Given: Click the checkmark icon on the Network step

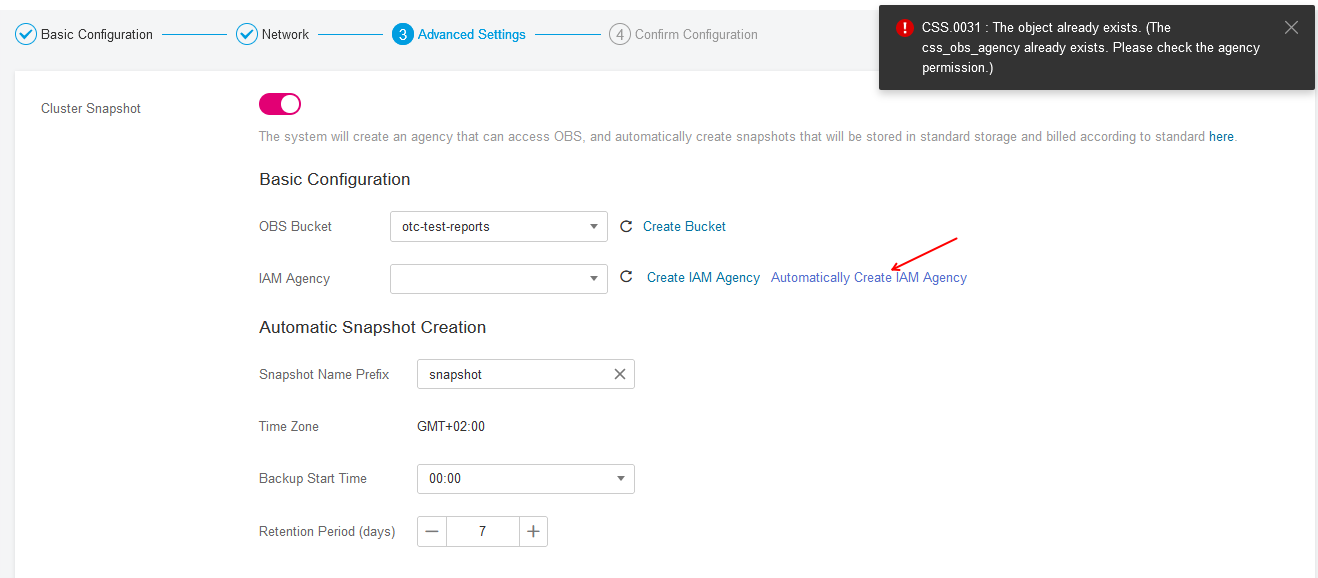Looking at the screenshot, I should [x=246, y=33].
